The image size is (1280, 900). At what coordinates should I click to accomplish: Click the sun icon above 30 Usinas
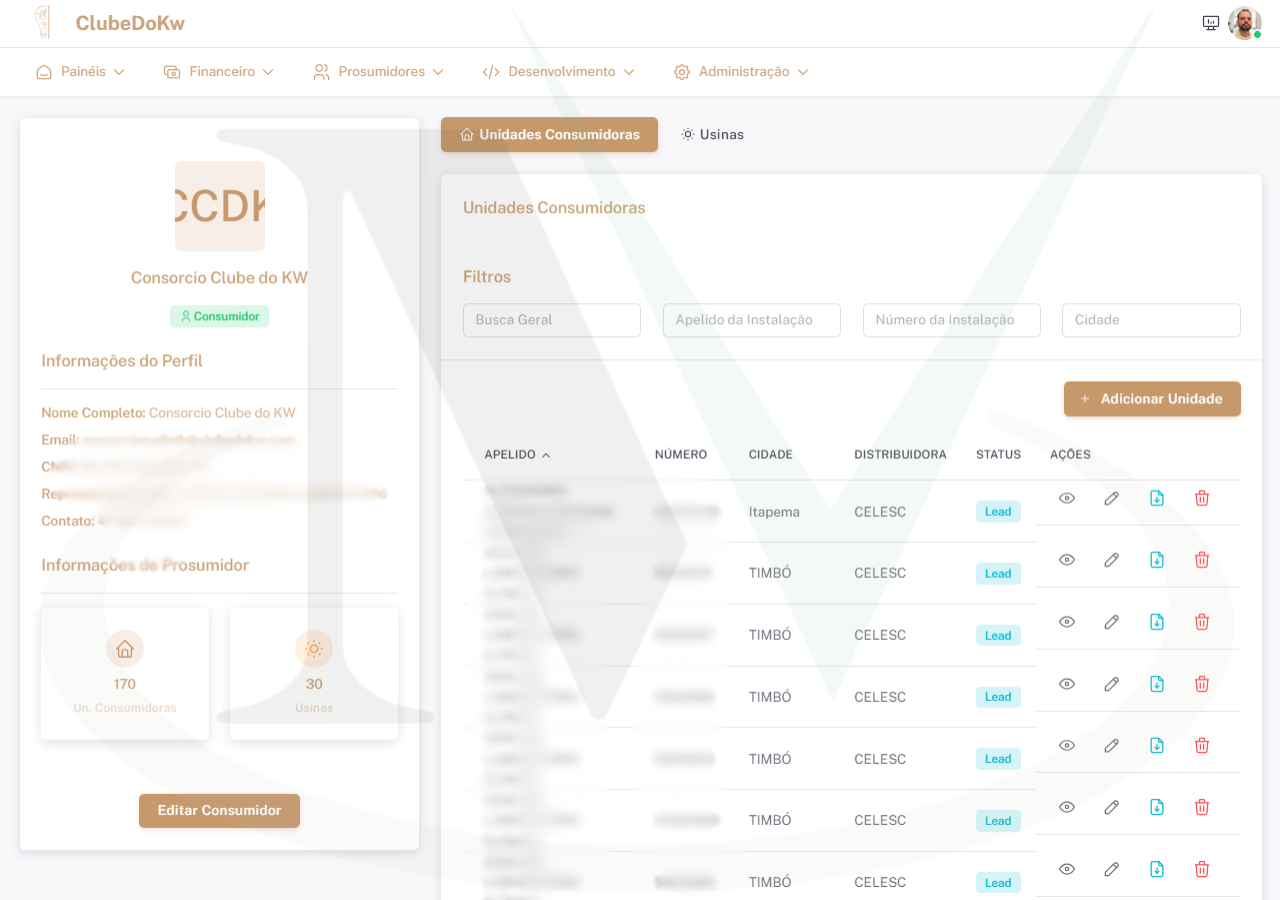pos(314,649)
